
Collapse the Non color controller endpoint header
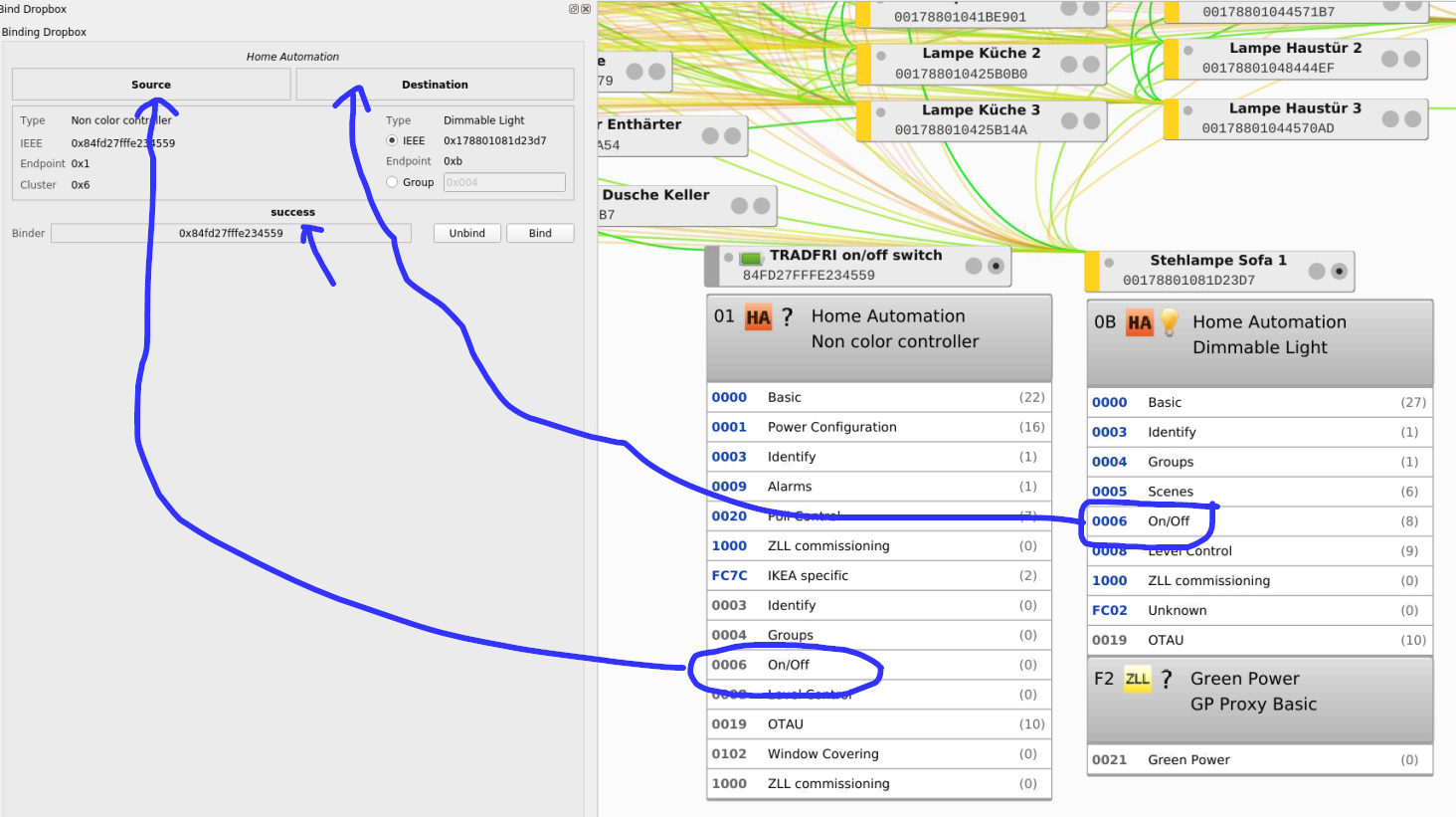895,338
